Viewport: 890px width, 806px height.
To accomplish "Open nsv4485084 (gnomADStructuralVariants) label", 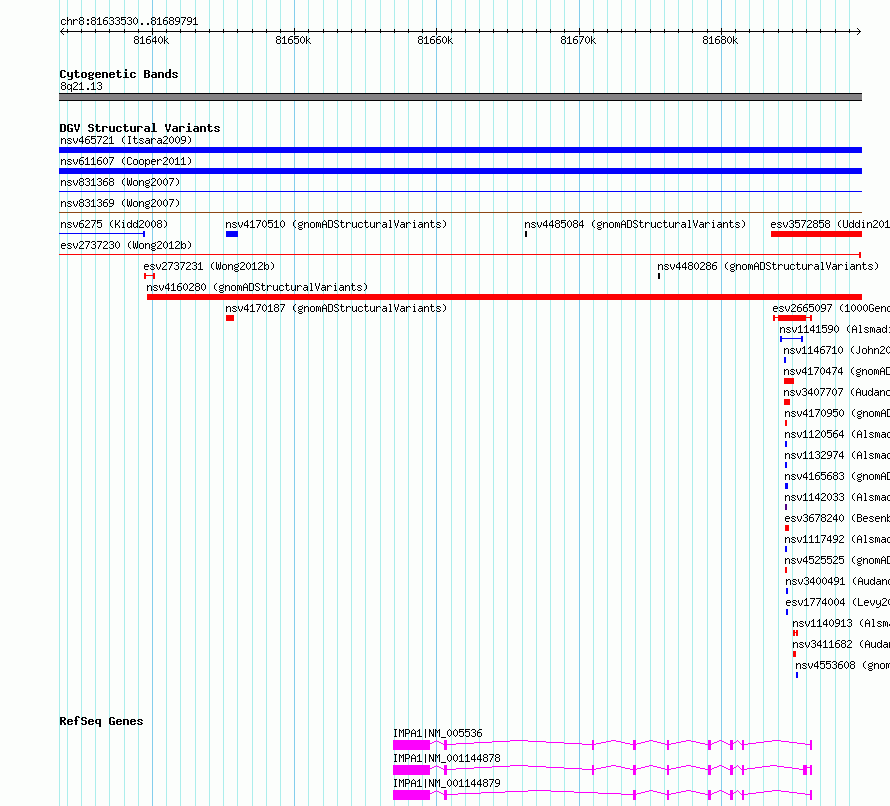I will 635,224.
